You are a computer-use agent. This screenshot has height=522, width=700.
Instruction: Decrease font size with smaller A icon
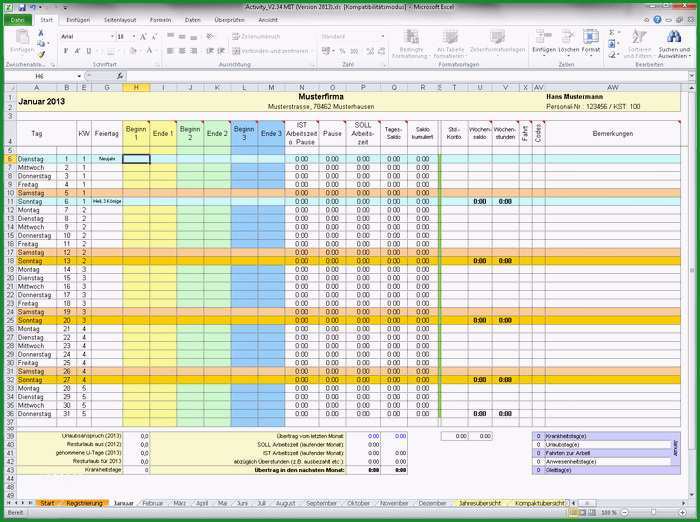[154, 37]
